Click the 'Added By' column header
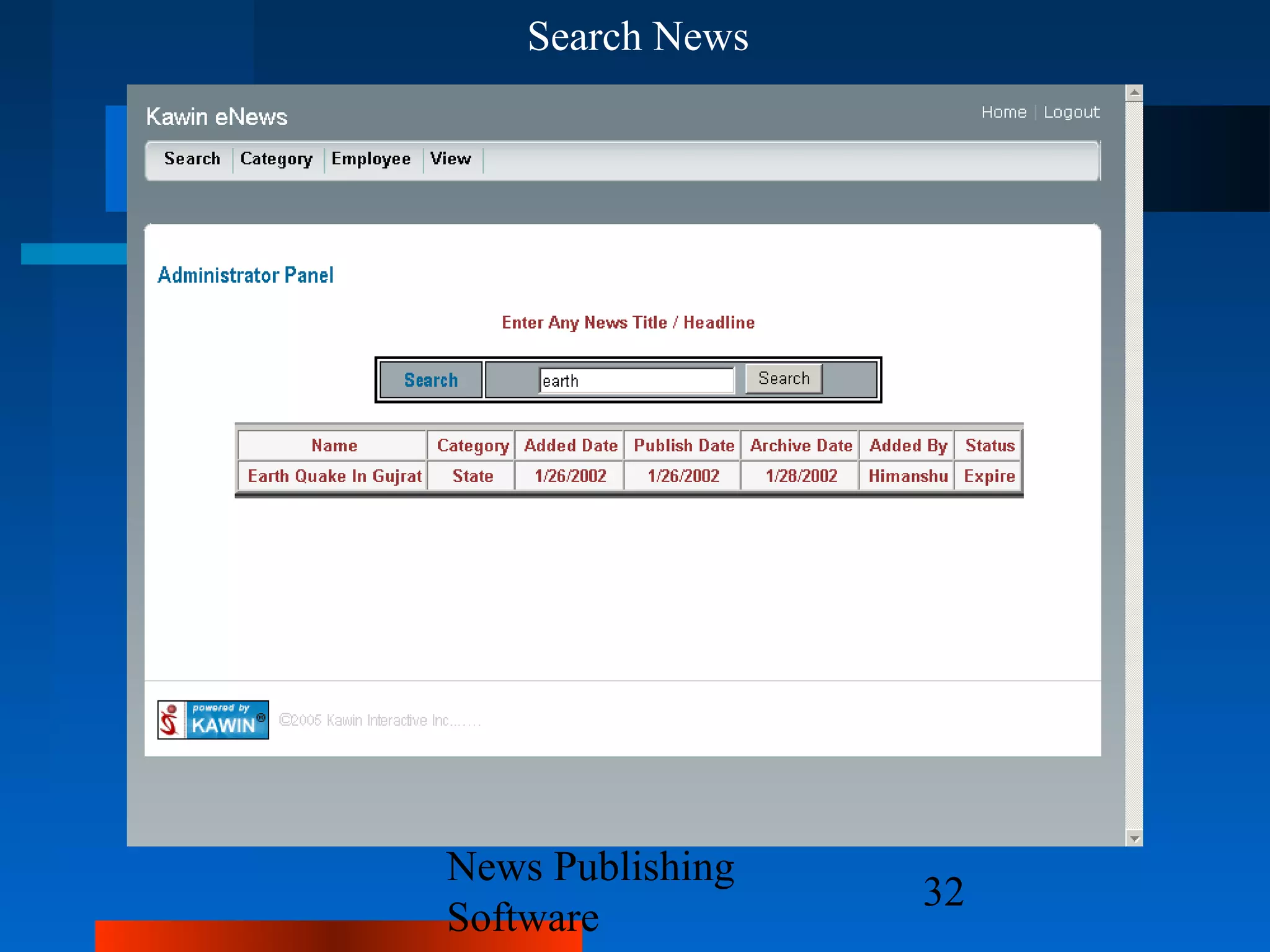This screenshot has width=1270, height=952. (907, 446)
